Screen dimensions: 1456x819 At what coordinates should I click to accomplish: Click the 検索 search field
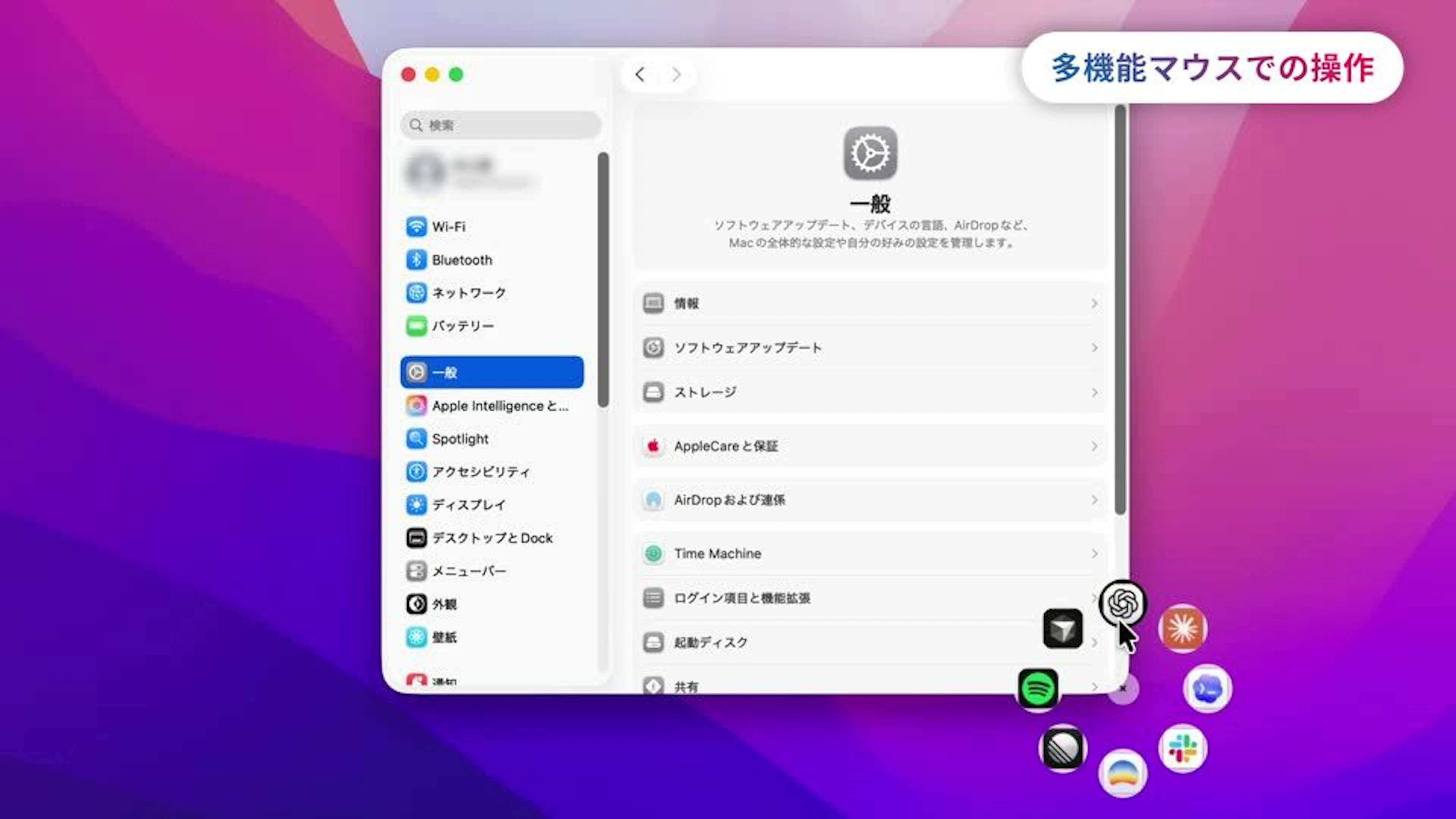coord(501,125)
